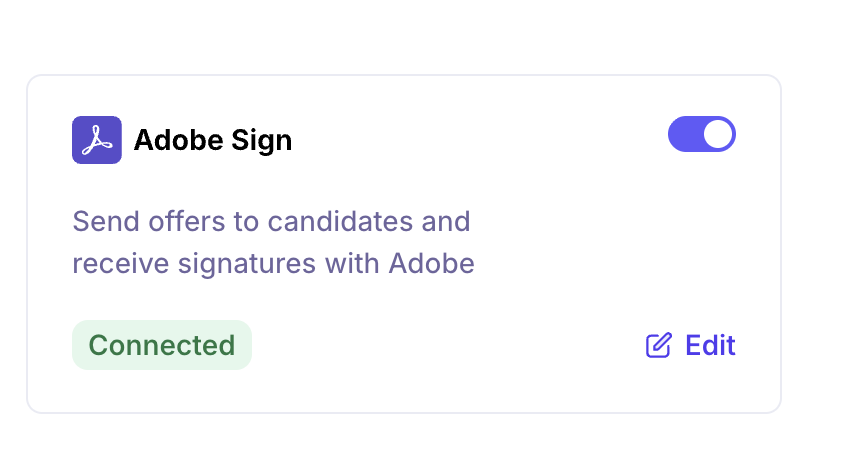Click the green Connected status badge
This screenshot has width=850, height=462.
[161, 345]
